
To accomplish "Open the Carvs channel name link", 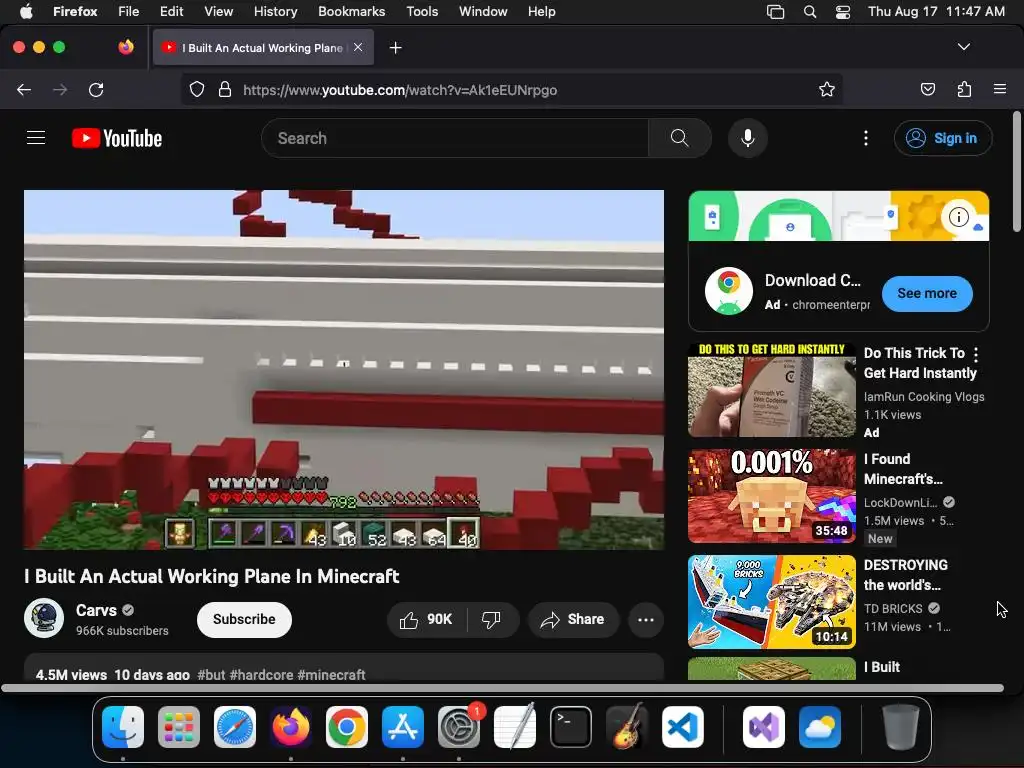I will 96,610.
